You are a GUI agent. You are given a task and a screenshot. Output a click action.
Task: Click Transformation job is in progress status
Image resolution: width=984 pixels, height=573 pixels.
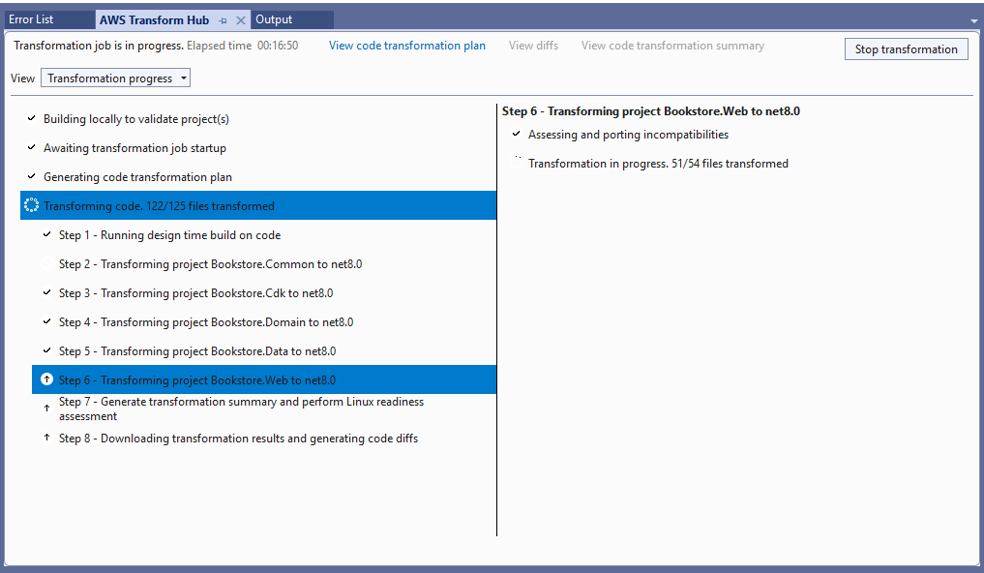(x=99, y=46)
